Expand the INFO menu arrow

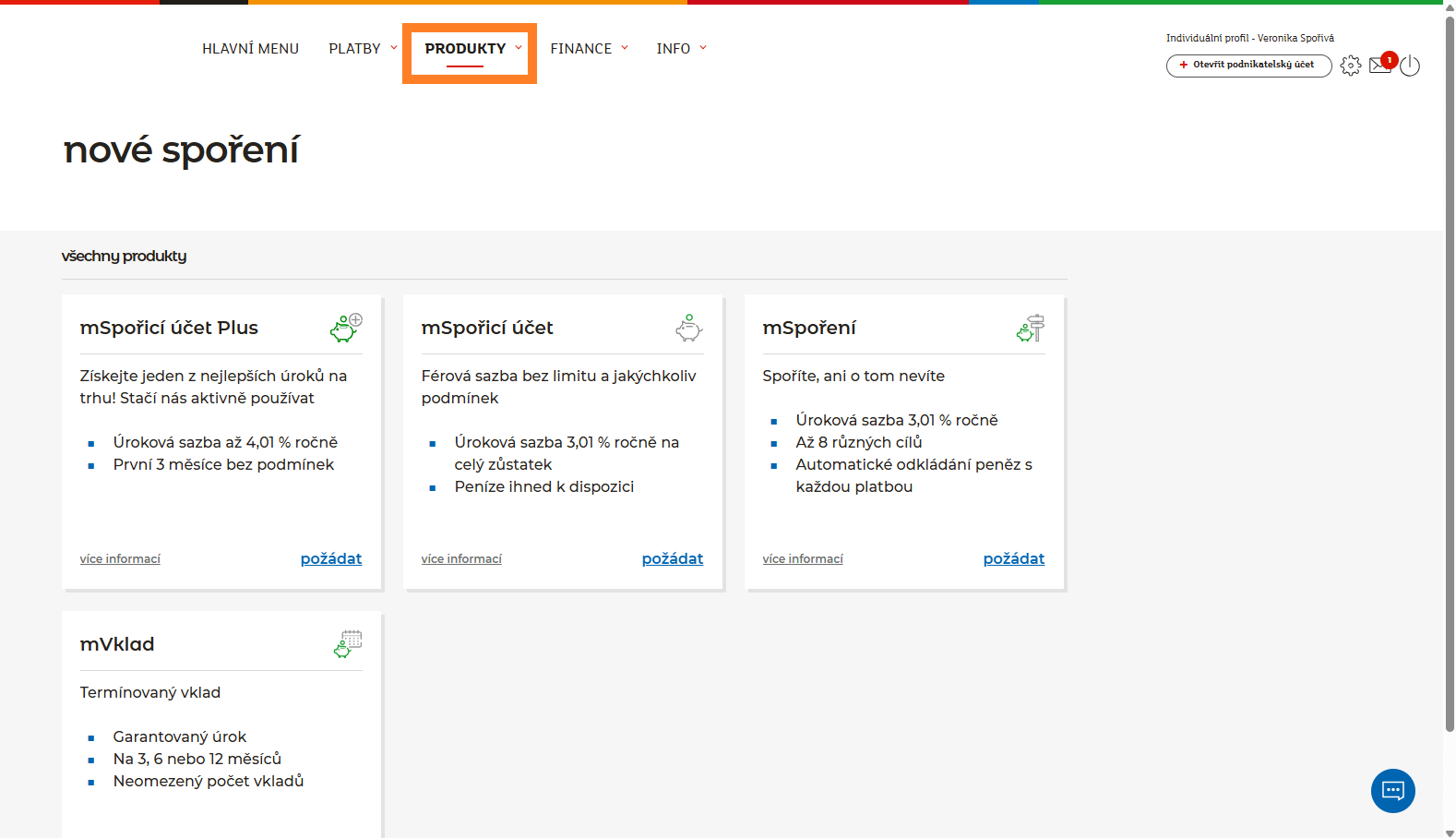click(x=703, y=48)
